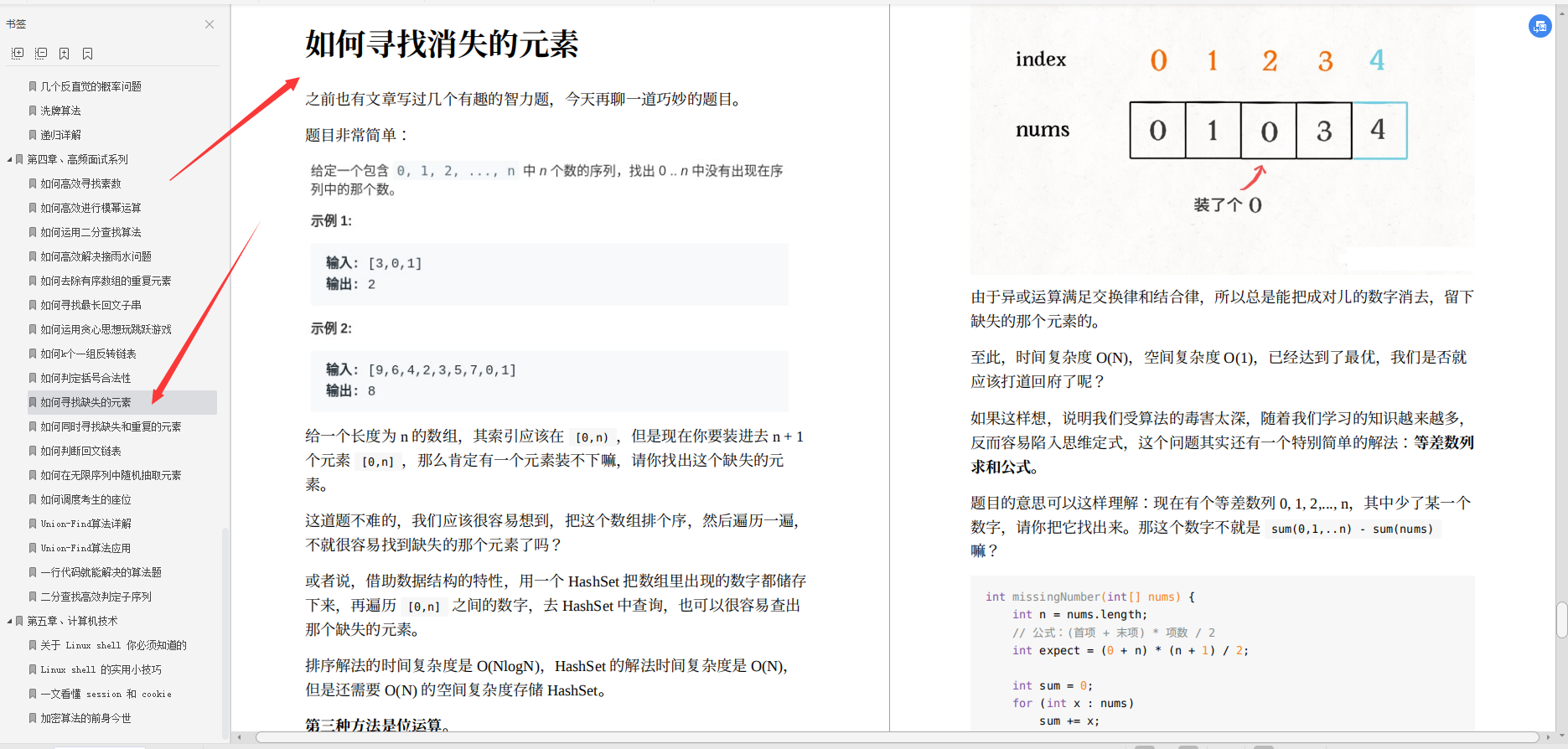The width and height of the screenshot is (1568, 749).
Task: Collapse all bookmarks with the minus-box icon
Action: point(40,54)
